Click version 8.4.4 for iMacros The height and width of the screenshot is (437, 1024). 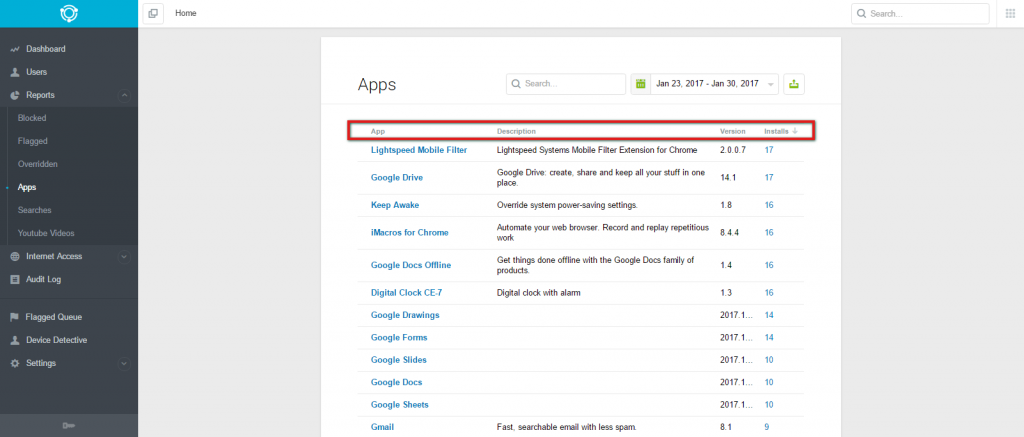point(729,233)
